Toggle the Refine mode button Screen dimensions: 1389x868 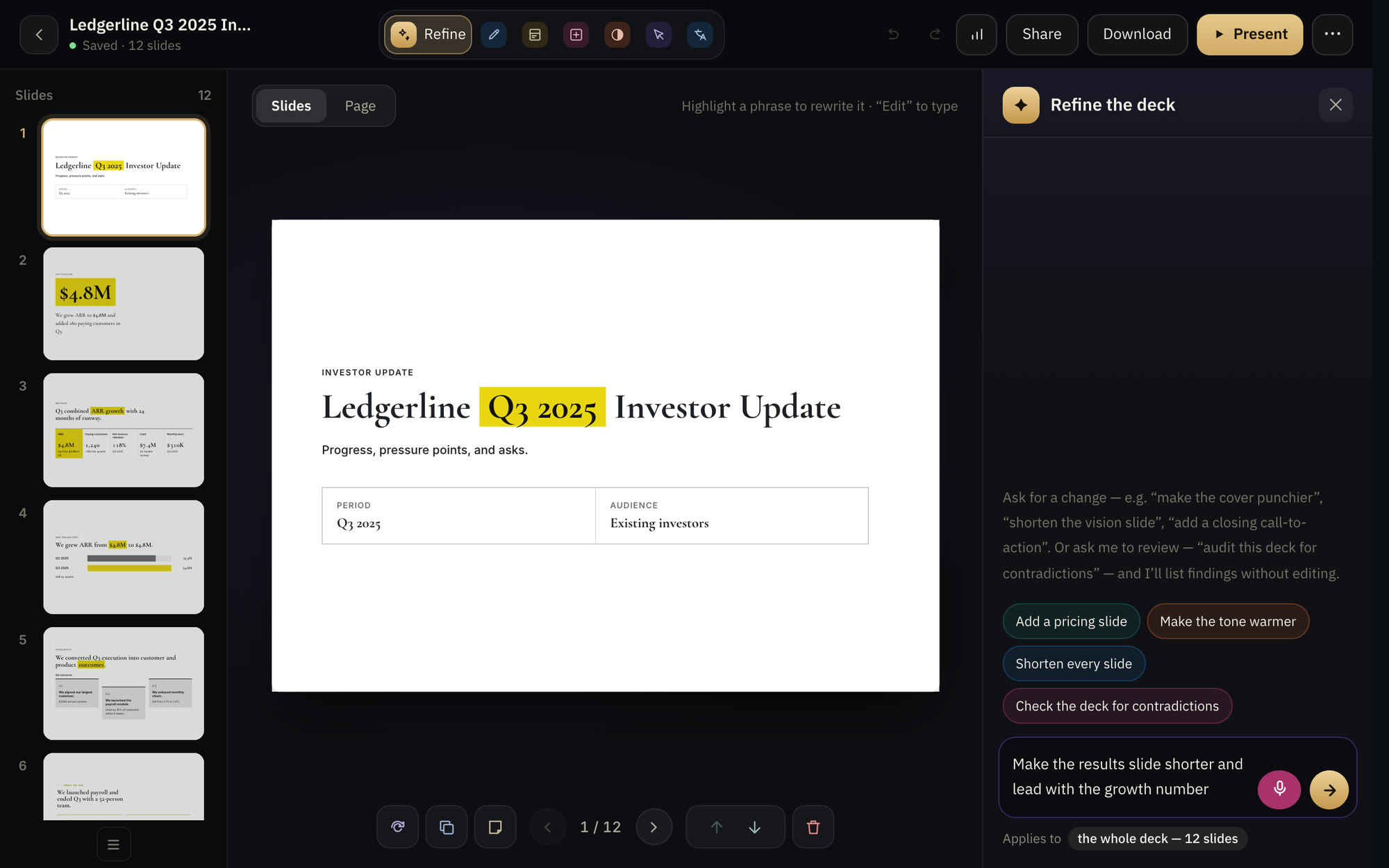pos(429,35)
